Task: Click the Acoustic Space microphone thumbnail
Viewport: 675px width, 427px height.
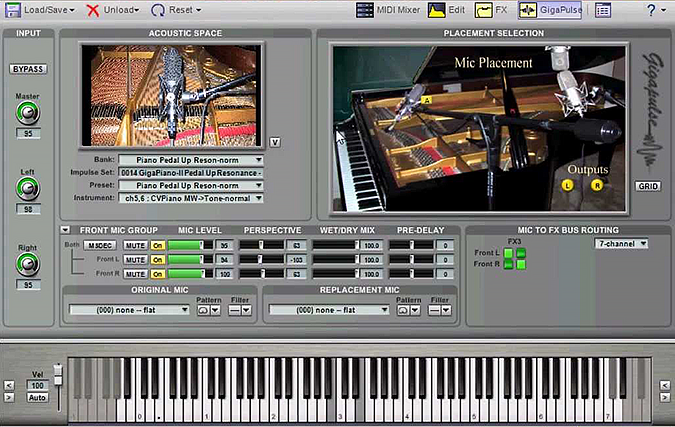Action: pyautogui.click(x=171, y=95)
